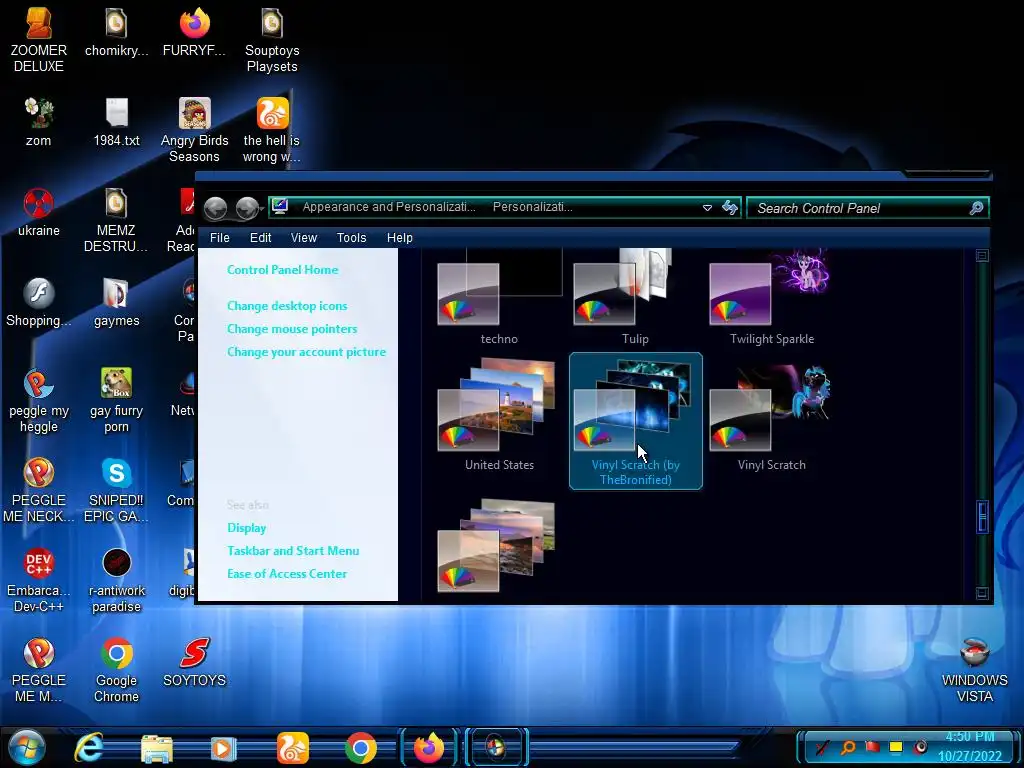Open Taskbar and Start Menu link
The width and height of the screenshot is (1024, 768).
coord(293,551)
